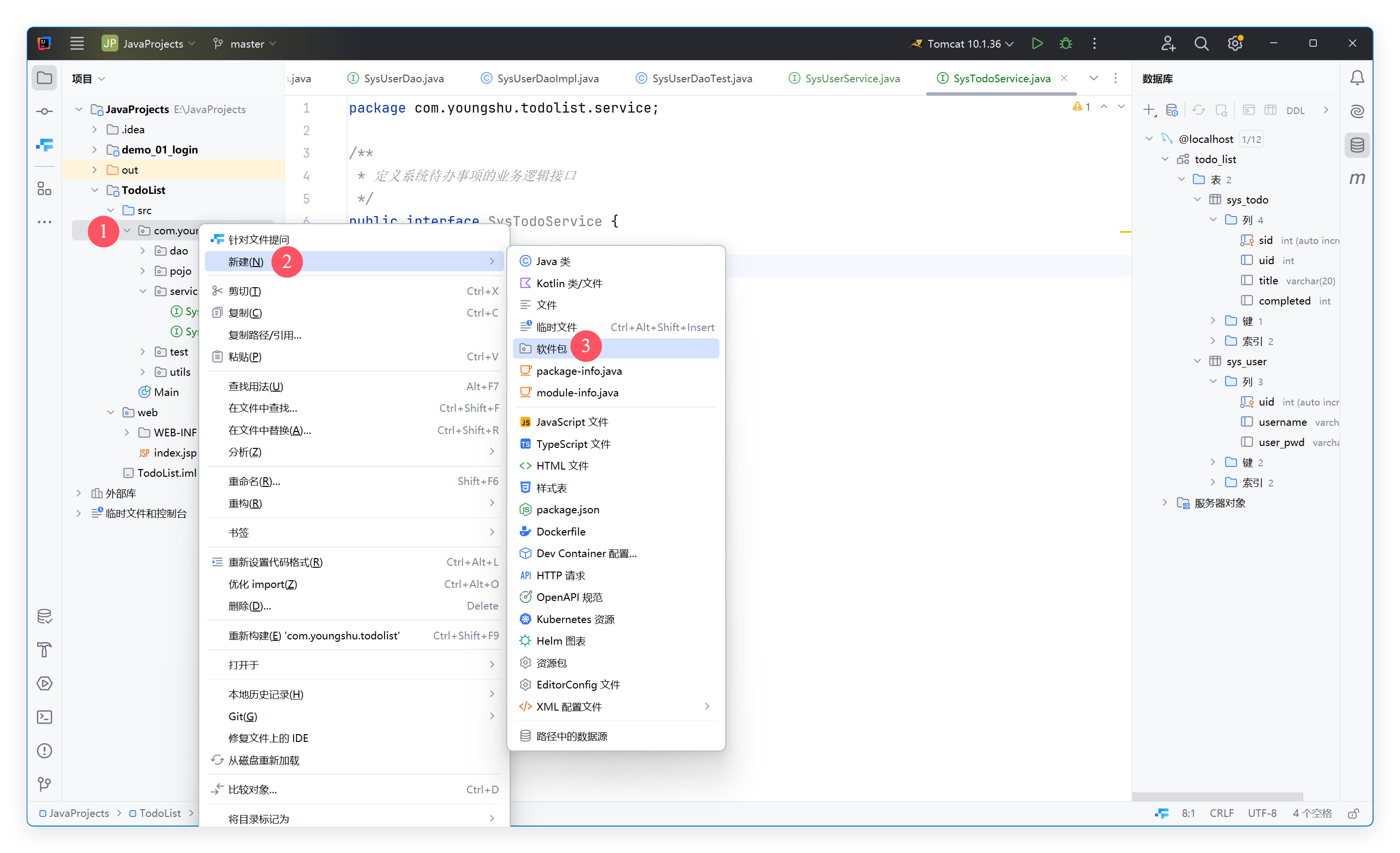Click the DDL button in database toolbar
The width and height of the screenshot is (1400, 853).
pos(1295,110)
